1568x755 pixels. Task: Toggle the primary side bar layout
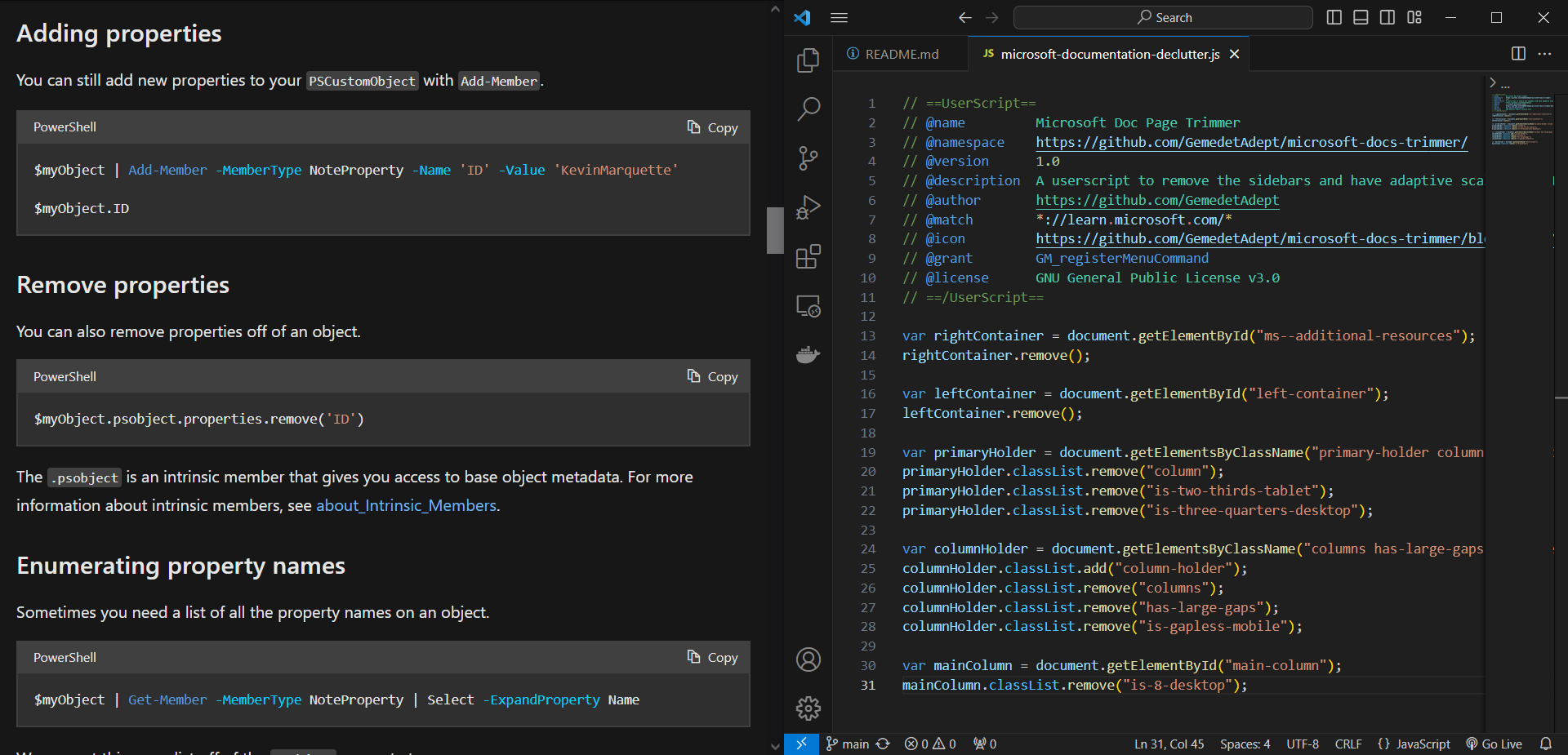click(x=1334, y=17)
